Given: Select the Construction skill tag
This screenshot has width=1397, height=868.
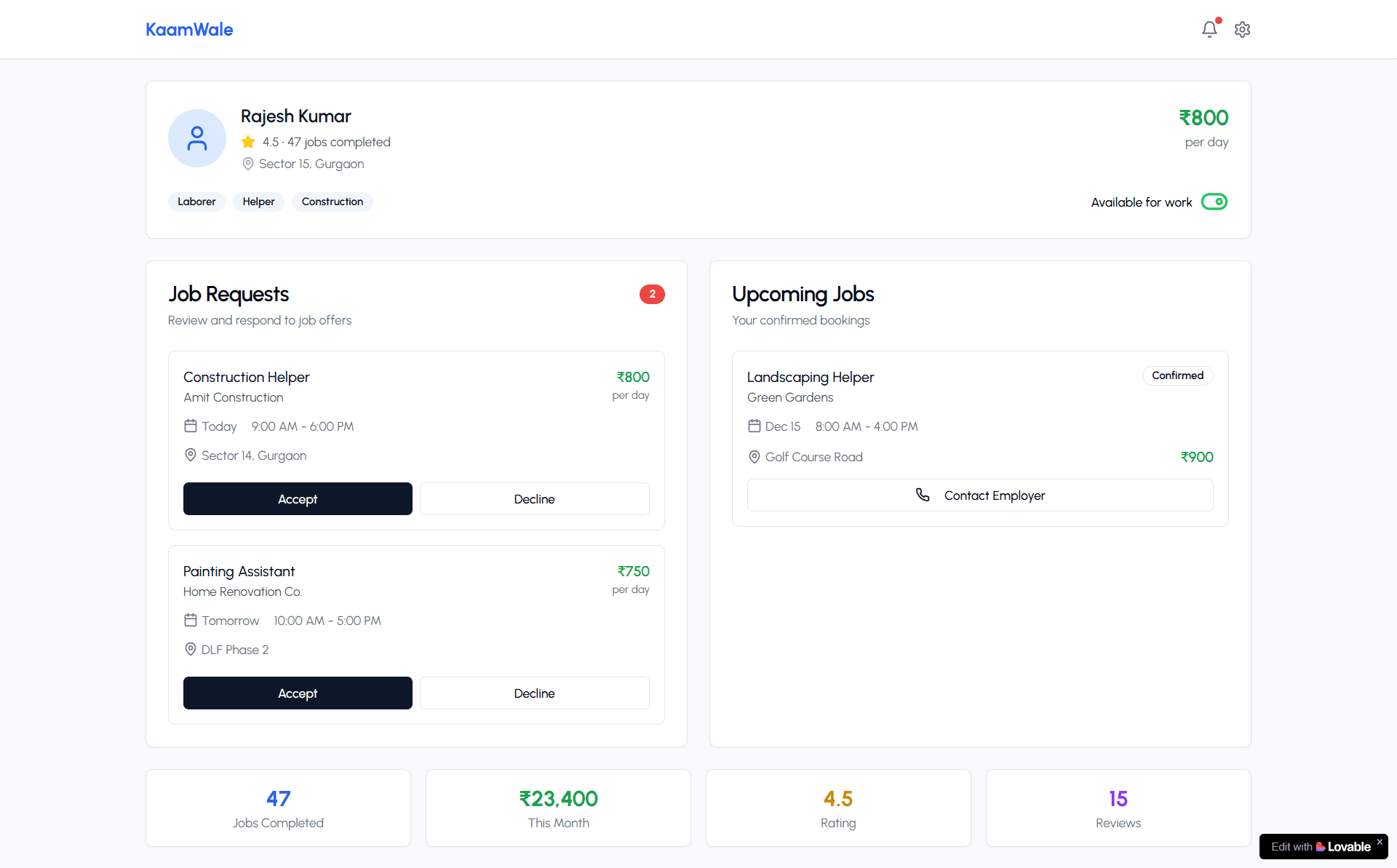Looking at the screenshot, I should click(332, 202).
